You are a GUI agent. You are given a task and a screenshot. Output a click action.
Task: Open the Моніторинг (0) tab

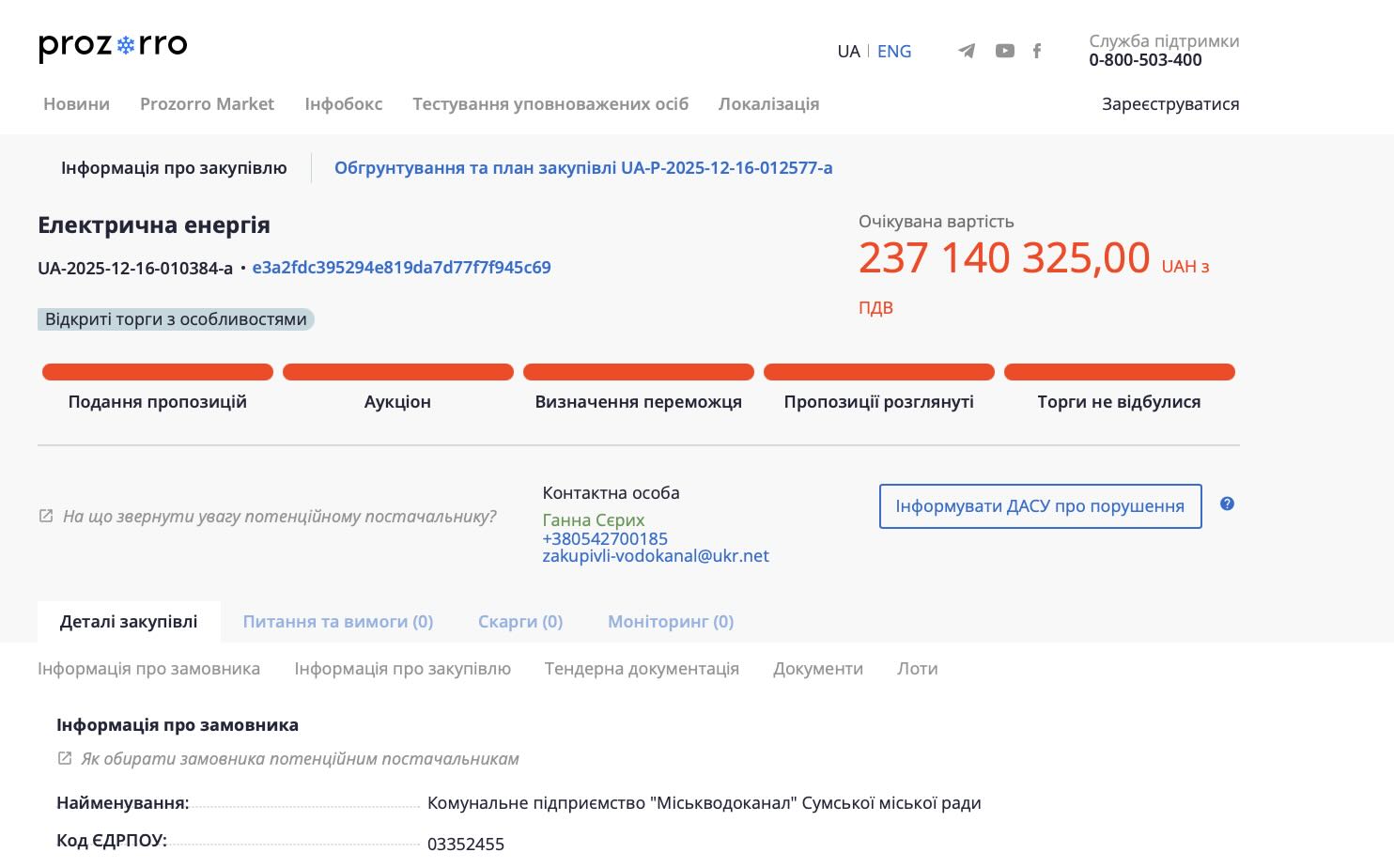670,622
